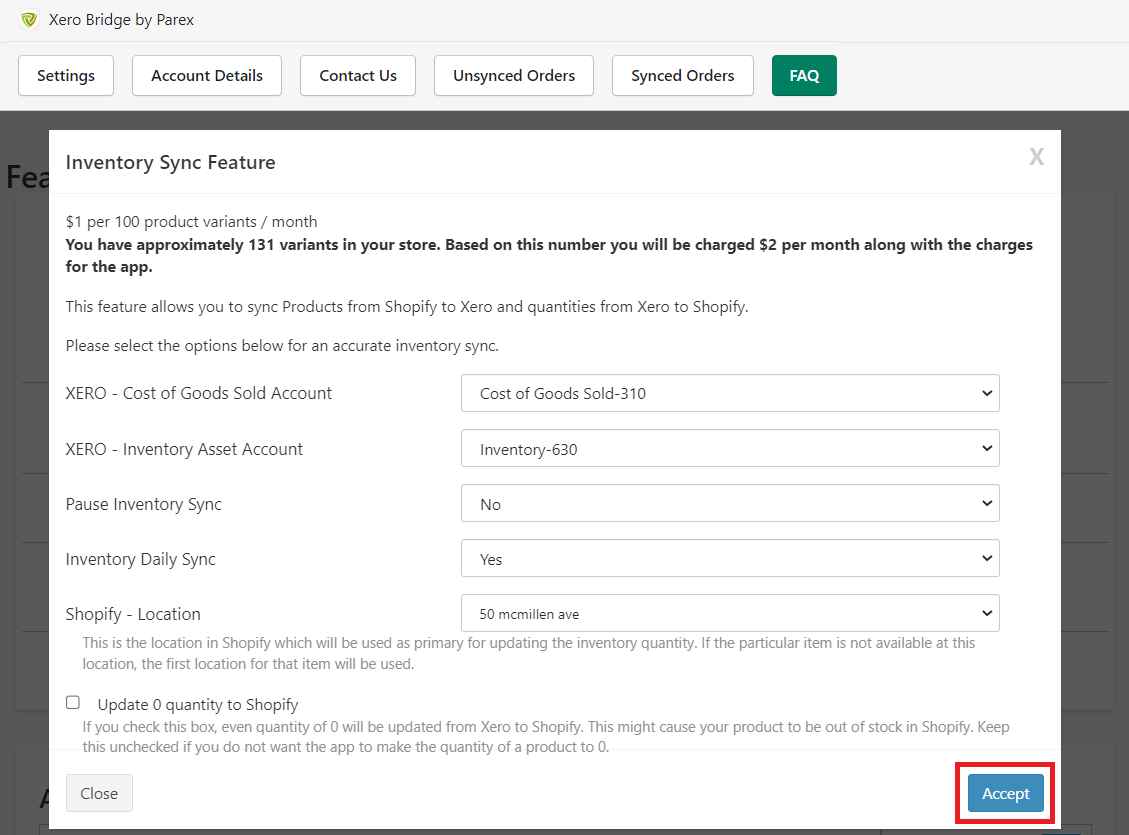View Account Details
The width and height of the screenshot is (1129, 835).
206,75
